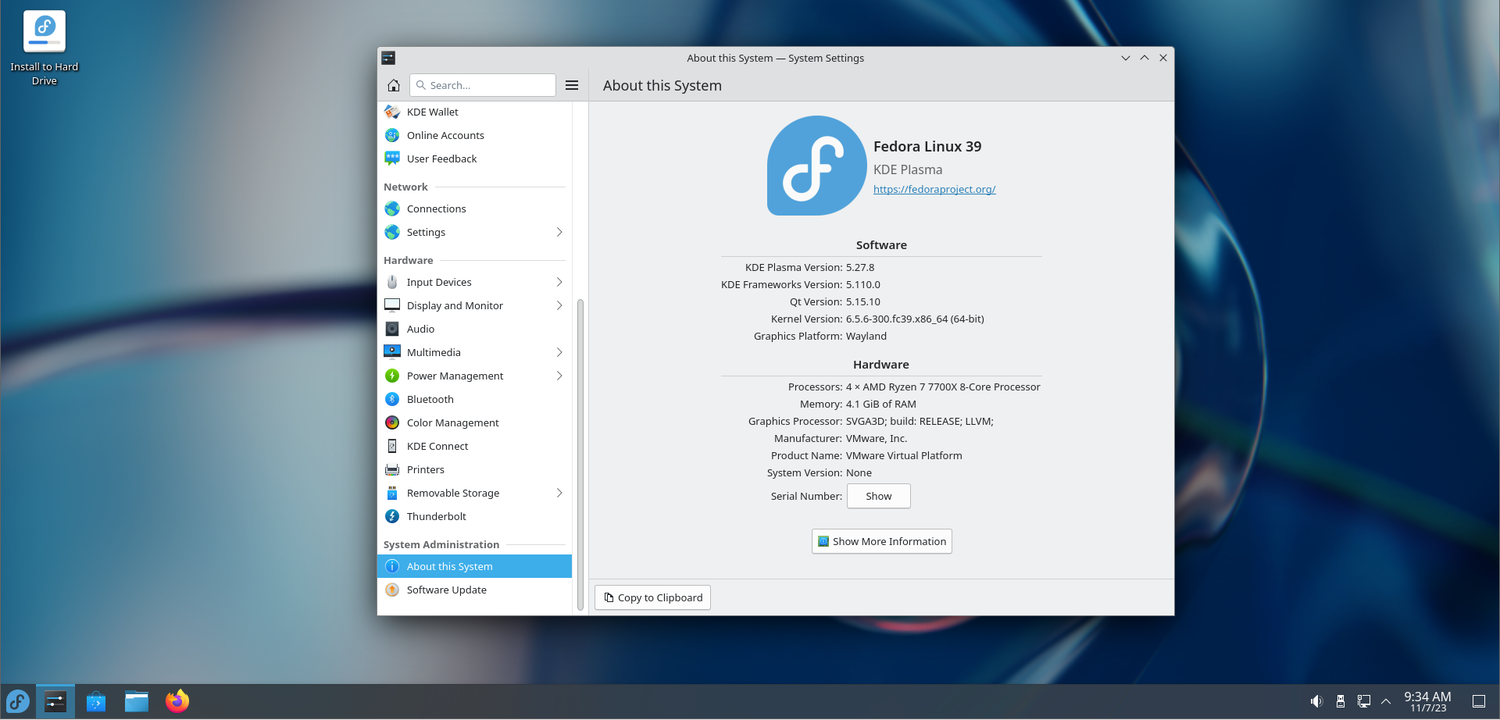Click the sidebar vertical scrollbar
This screenshot has width=1500, height=720.
click(x=580, y=454)
